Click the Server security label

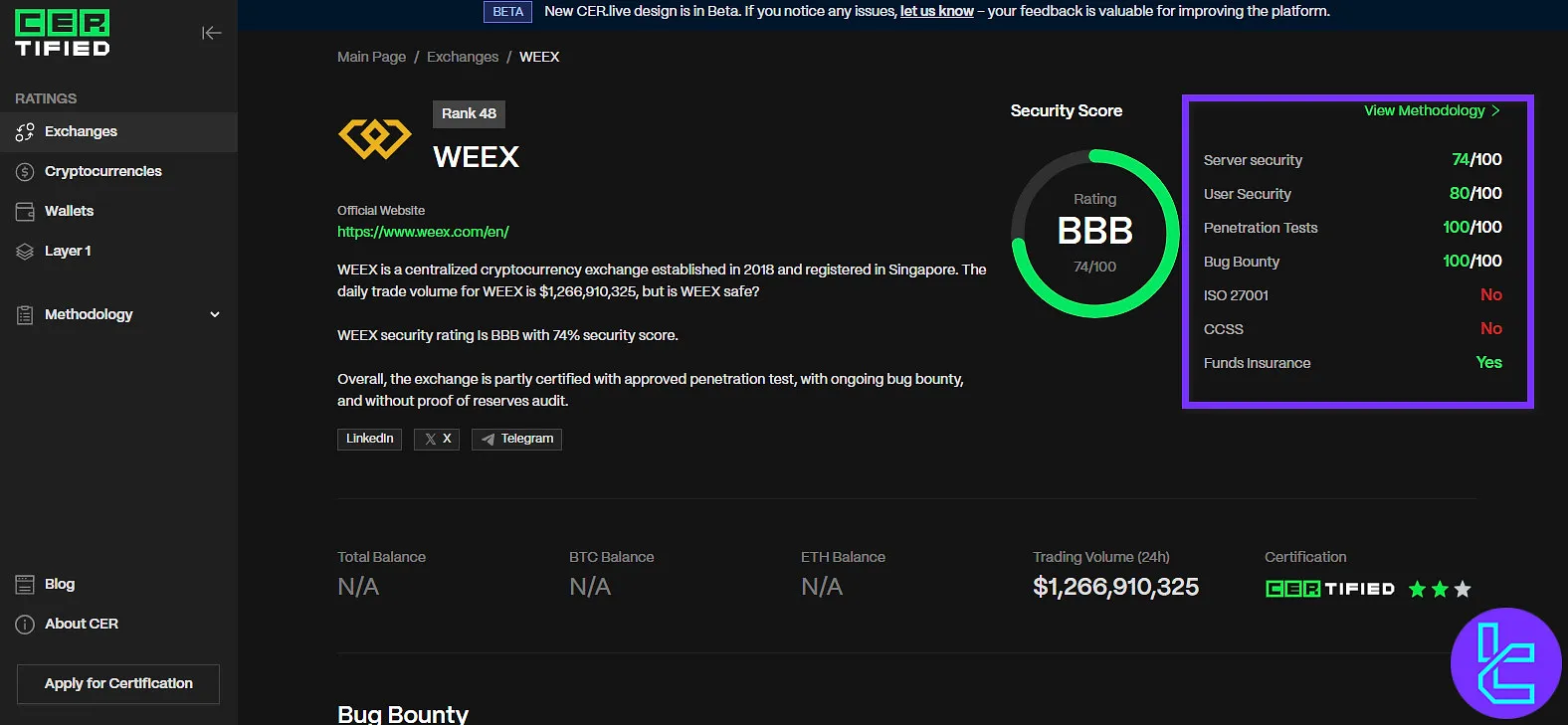(x=1253, y=160)
